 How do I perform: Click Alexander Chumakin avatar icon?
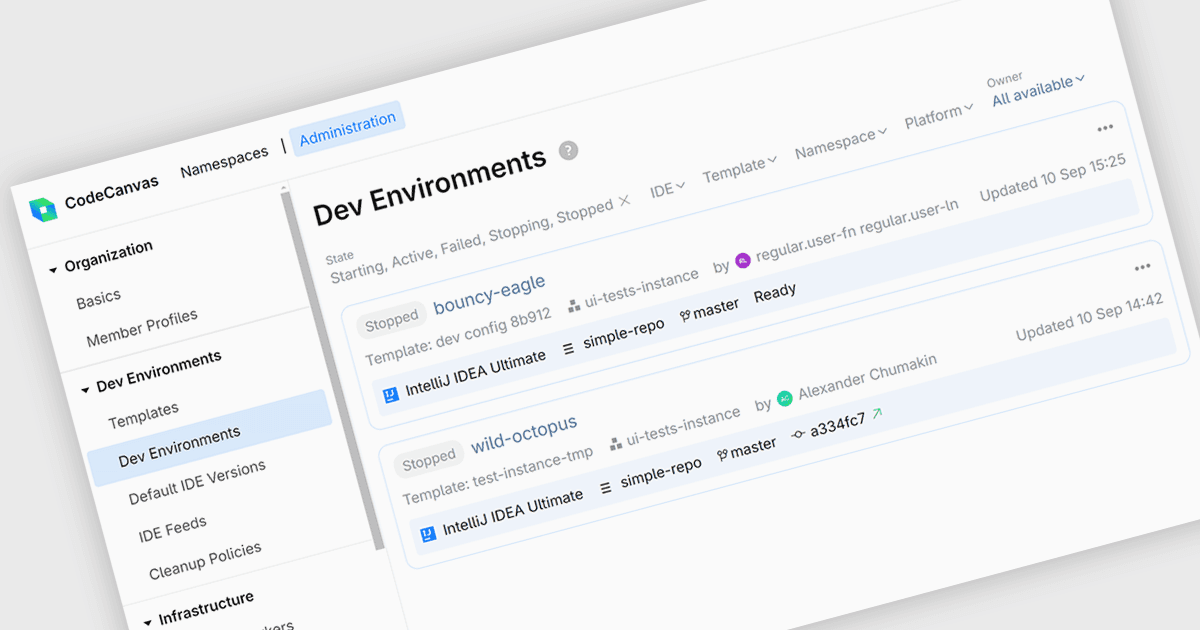pyautogui.click(x=785, y=398)
